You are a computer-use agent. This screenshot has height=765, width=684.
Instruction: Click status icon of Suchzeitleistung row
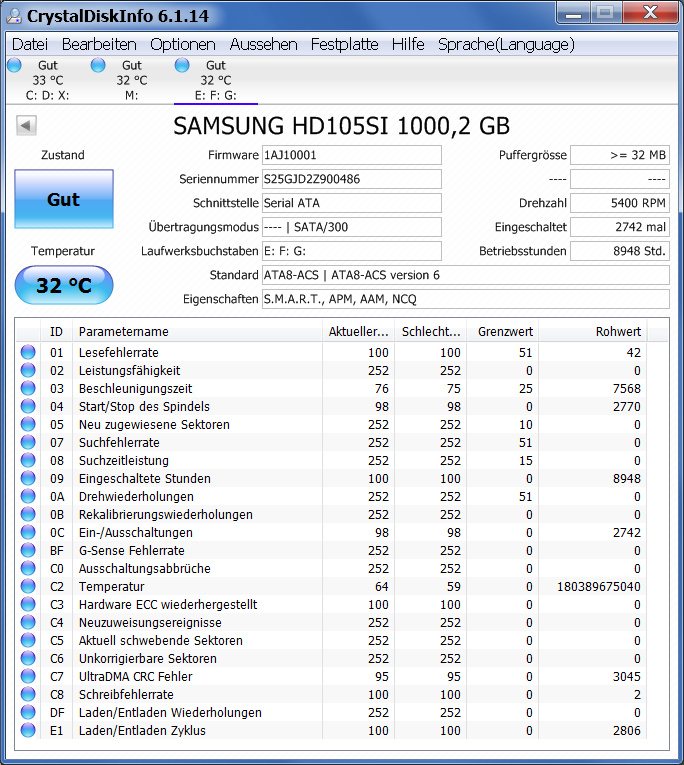(28, 460)
